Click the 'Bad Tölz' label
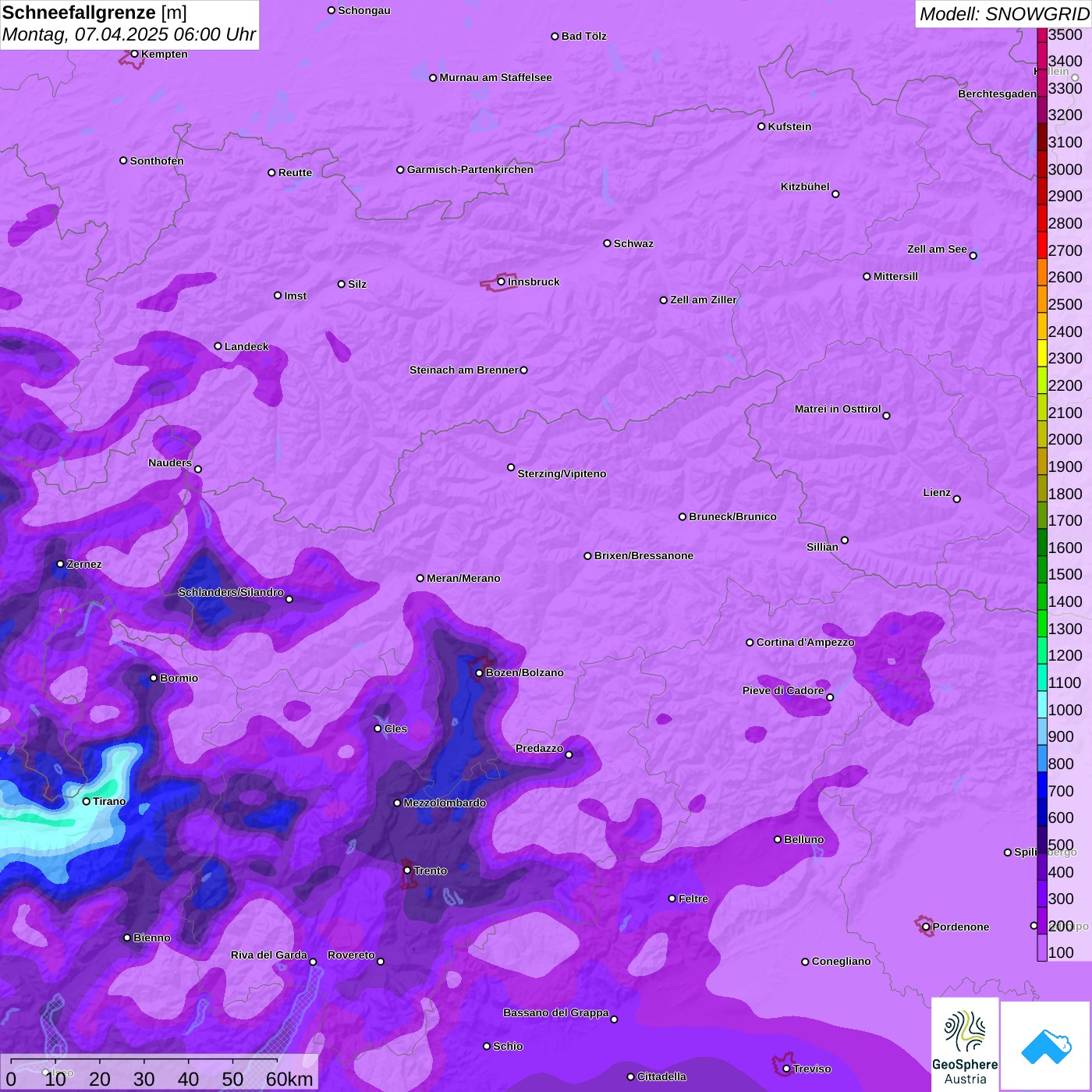Screen dimensions: 1092x1092 (x=584, y=36)
